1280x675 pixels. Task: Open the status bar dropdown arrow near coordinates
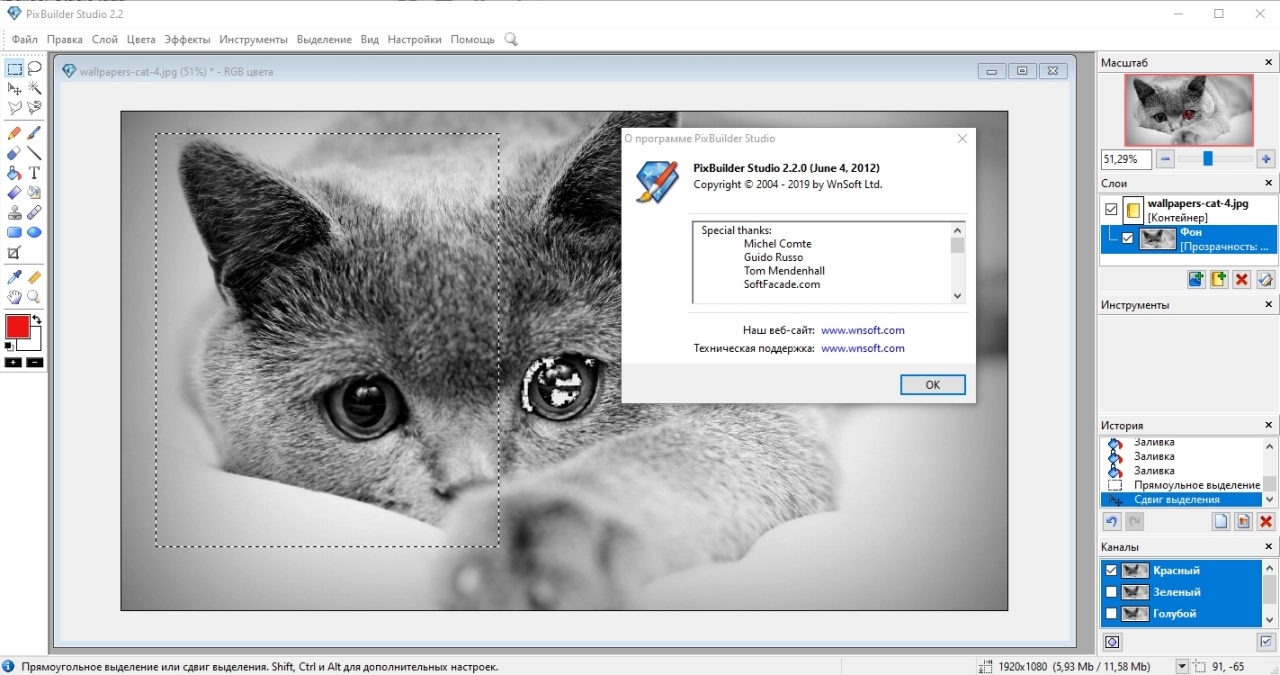tap(1183, 666)
